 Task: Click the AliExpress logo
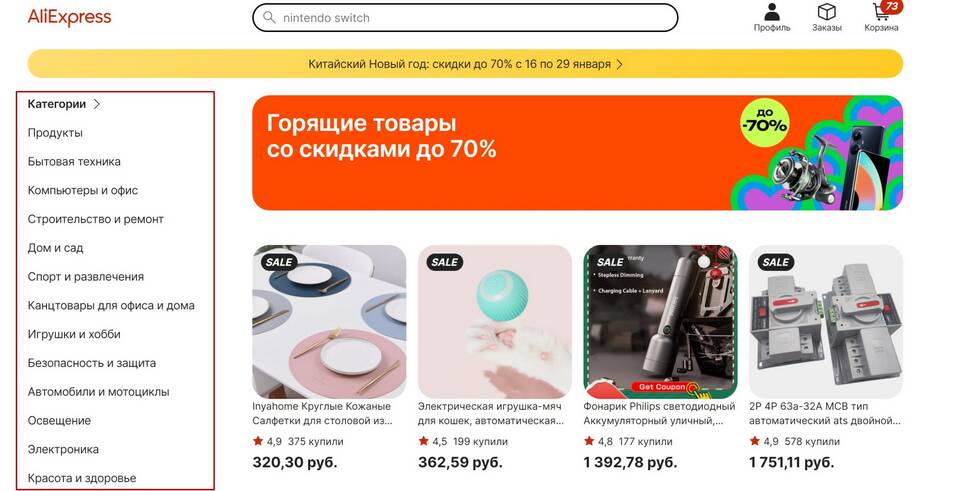pos(69,17)
